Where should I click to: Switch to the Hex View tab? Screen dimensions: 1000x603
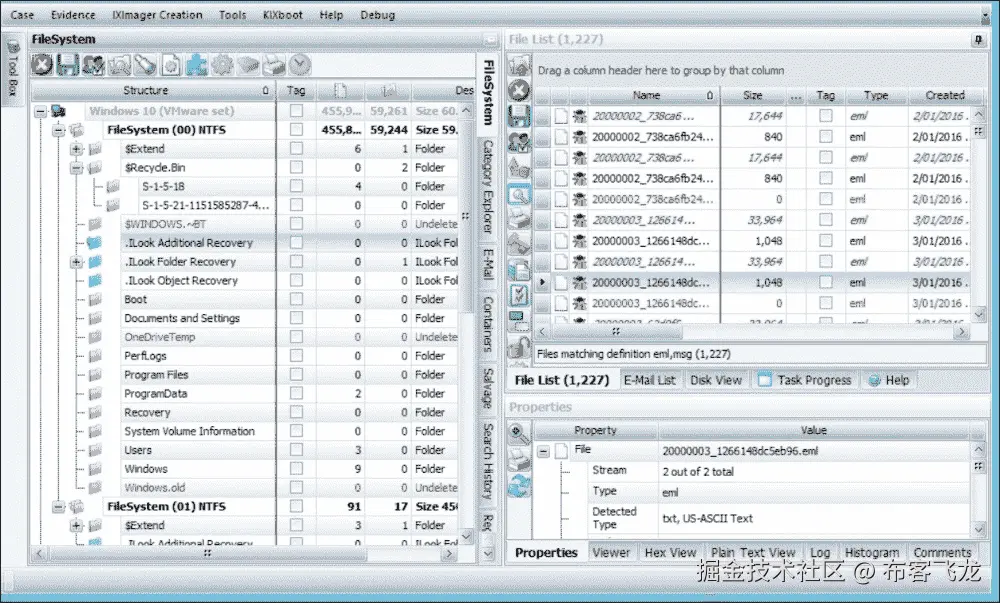[670, 553]
